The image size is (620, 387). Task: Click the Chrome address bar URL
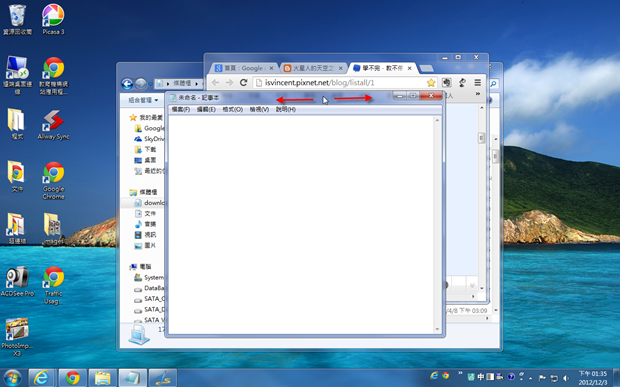(319, 83)
